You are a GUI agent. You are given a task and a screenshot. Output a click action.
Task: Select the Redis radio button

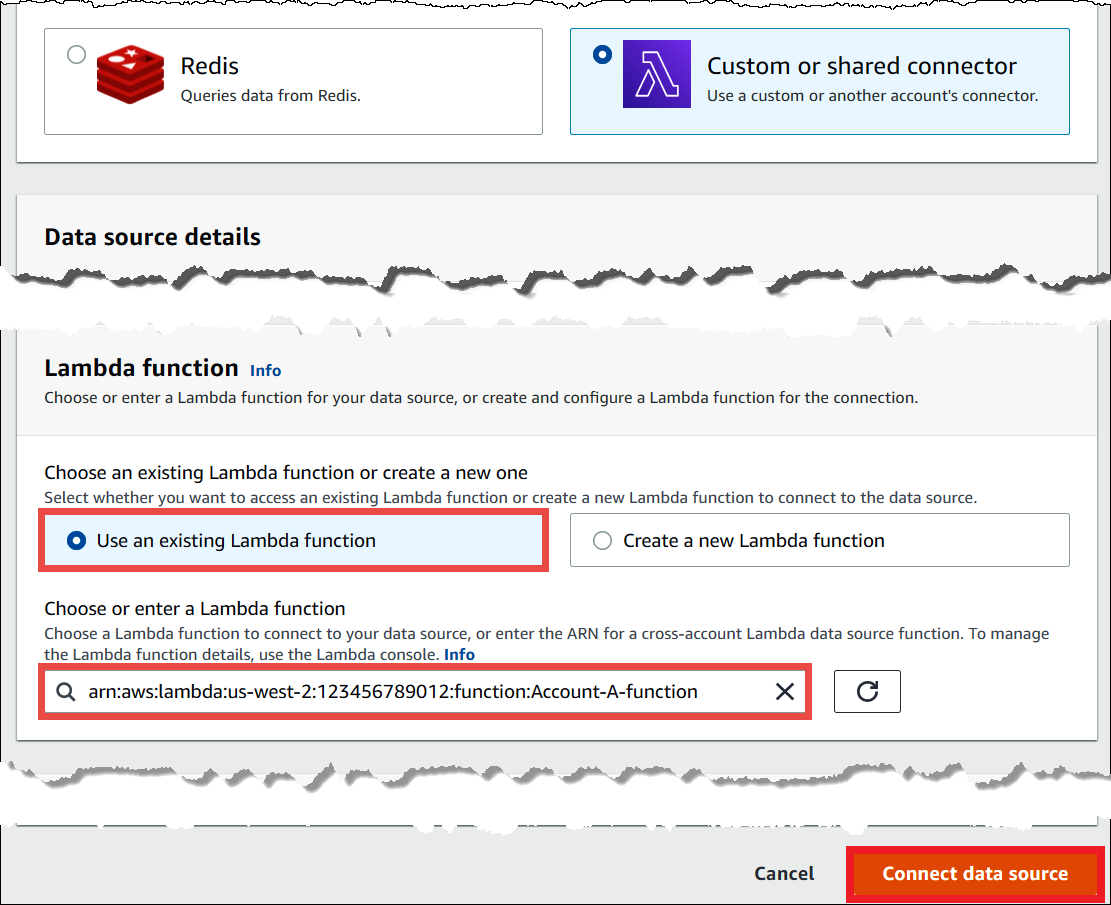coord(76,55)
